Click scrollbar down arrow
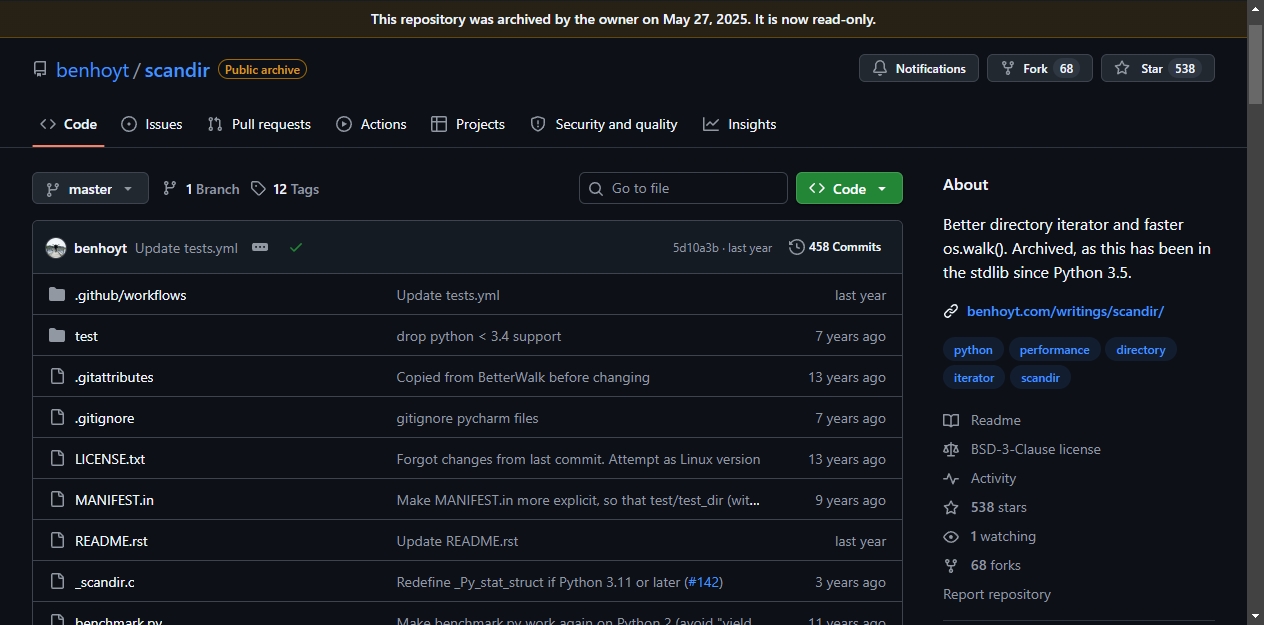 [1255, 616]
